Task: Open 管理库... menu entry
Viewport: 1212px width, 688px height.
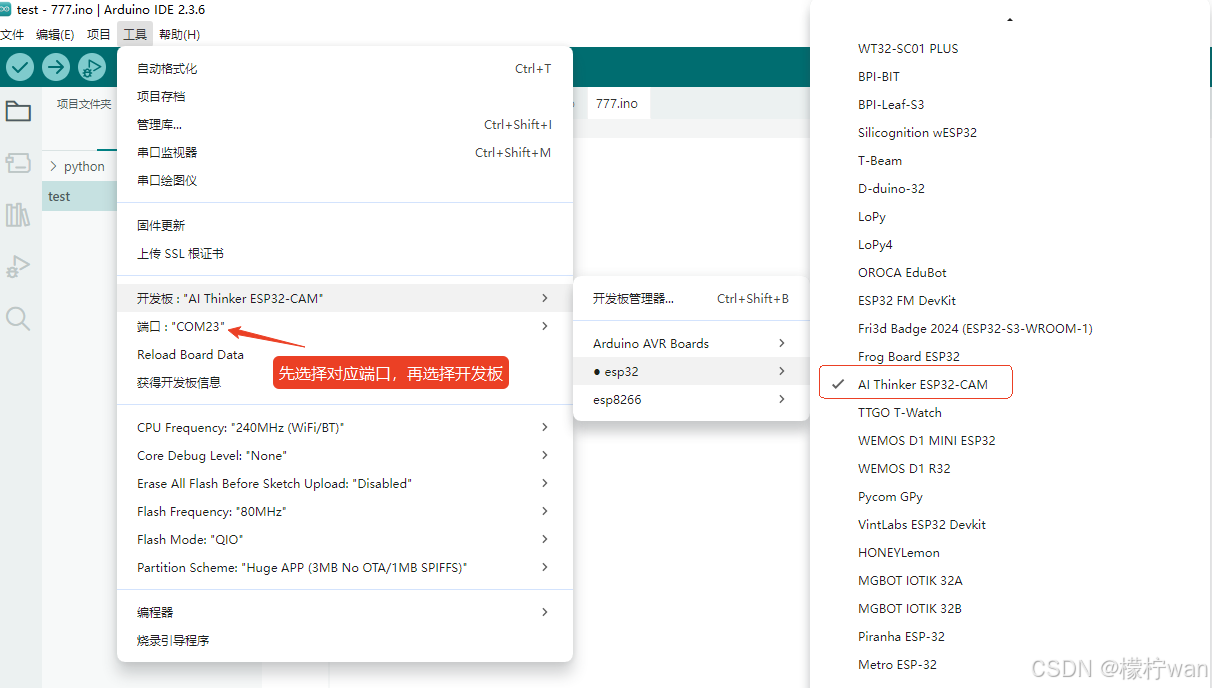Action: tap(344, 125)
